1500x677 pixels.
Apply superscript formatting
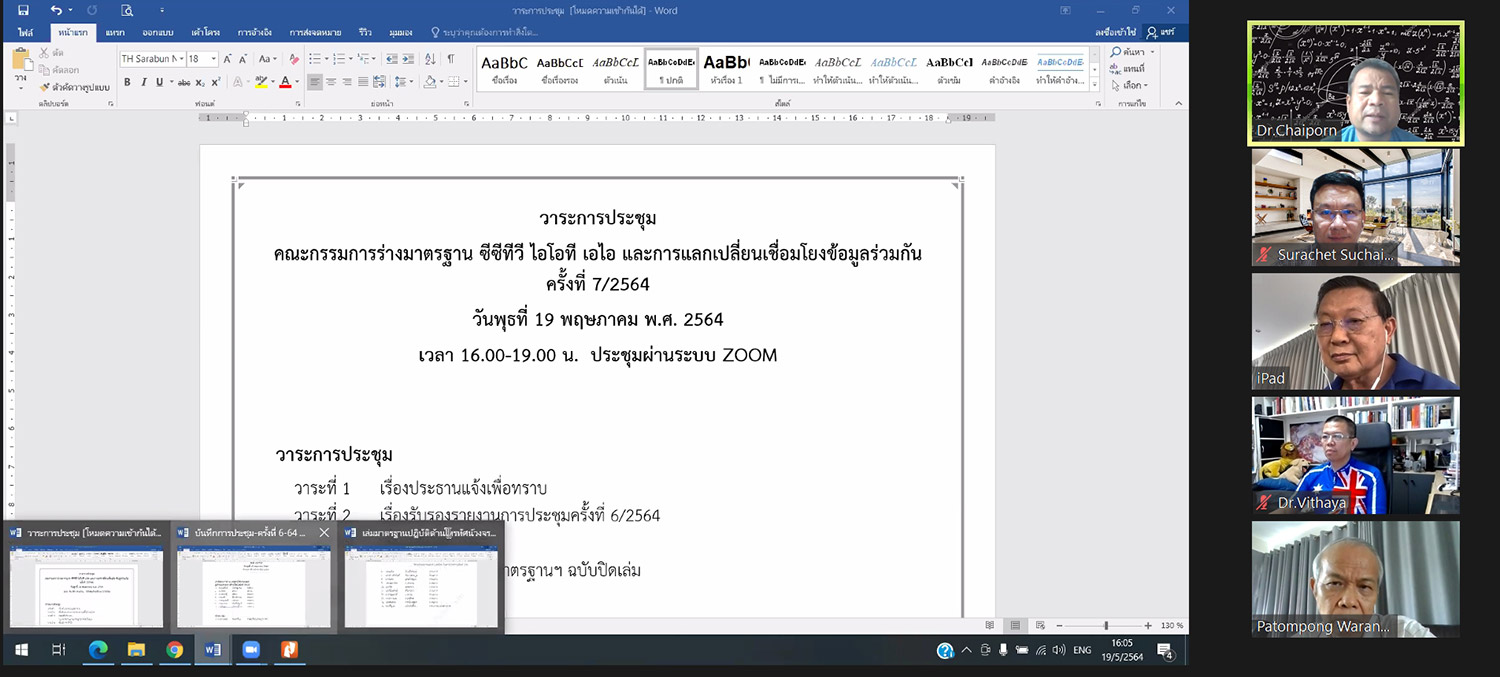click(215, 82)
